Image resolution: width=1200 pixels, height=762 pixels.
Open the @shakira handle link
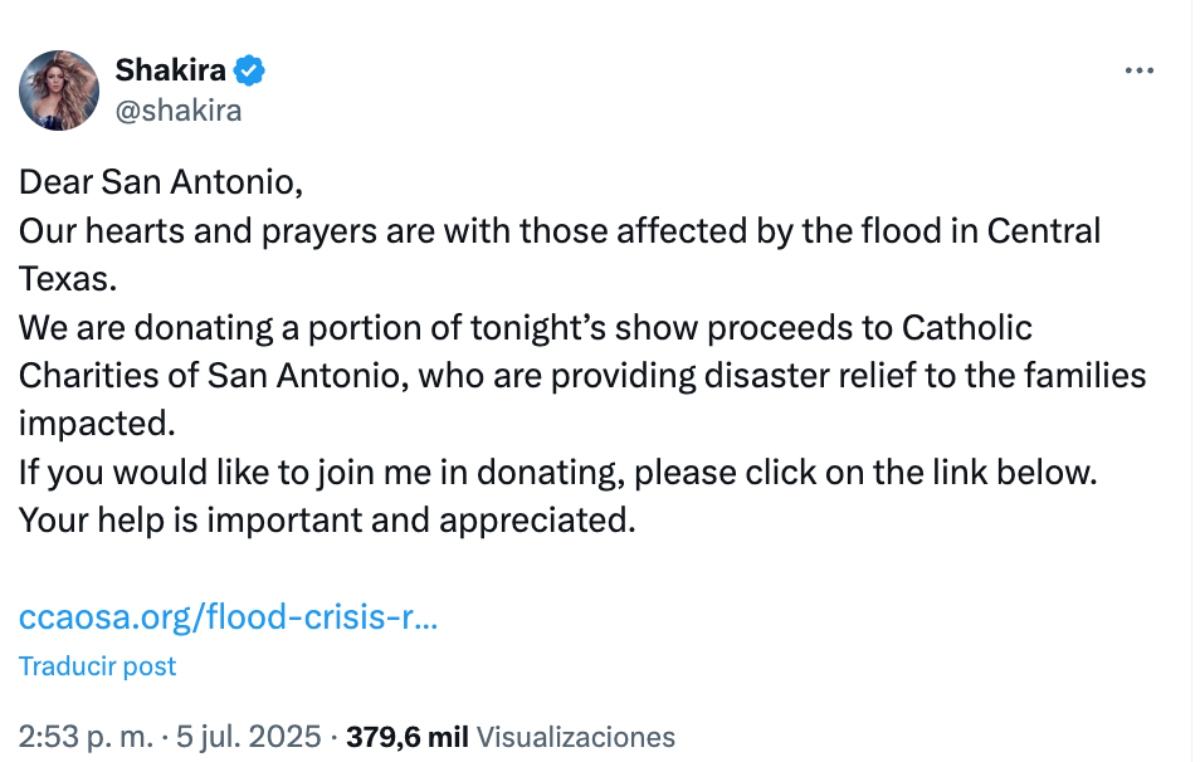pyautogui.click(x=178, y=111)
